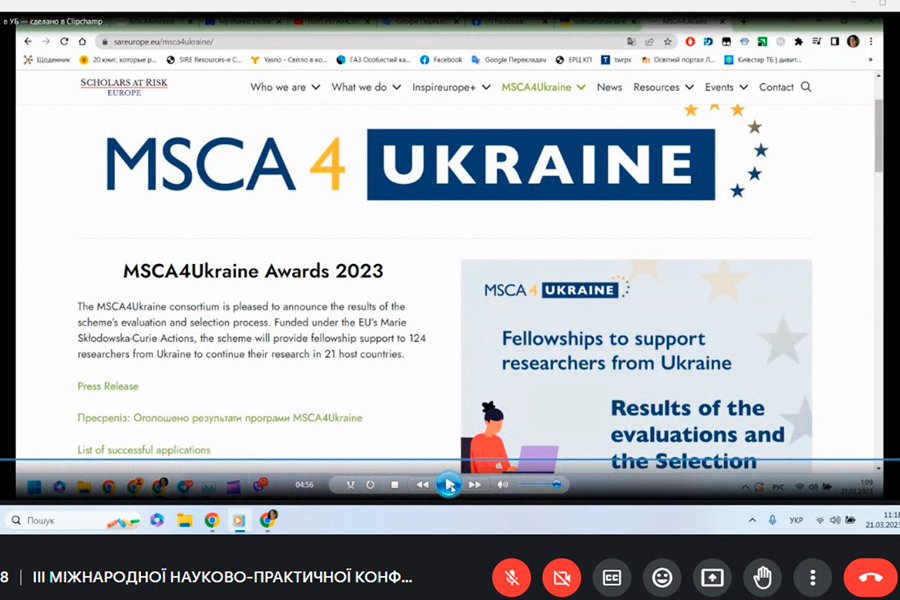Open the Press Release link

(108, 386)
